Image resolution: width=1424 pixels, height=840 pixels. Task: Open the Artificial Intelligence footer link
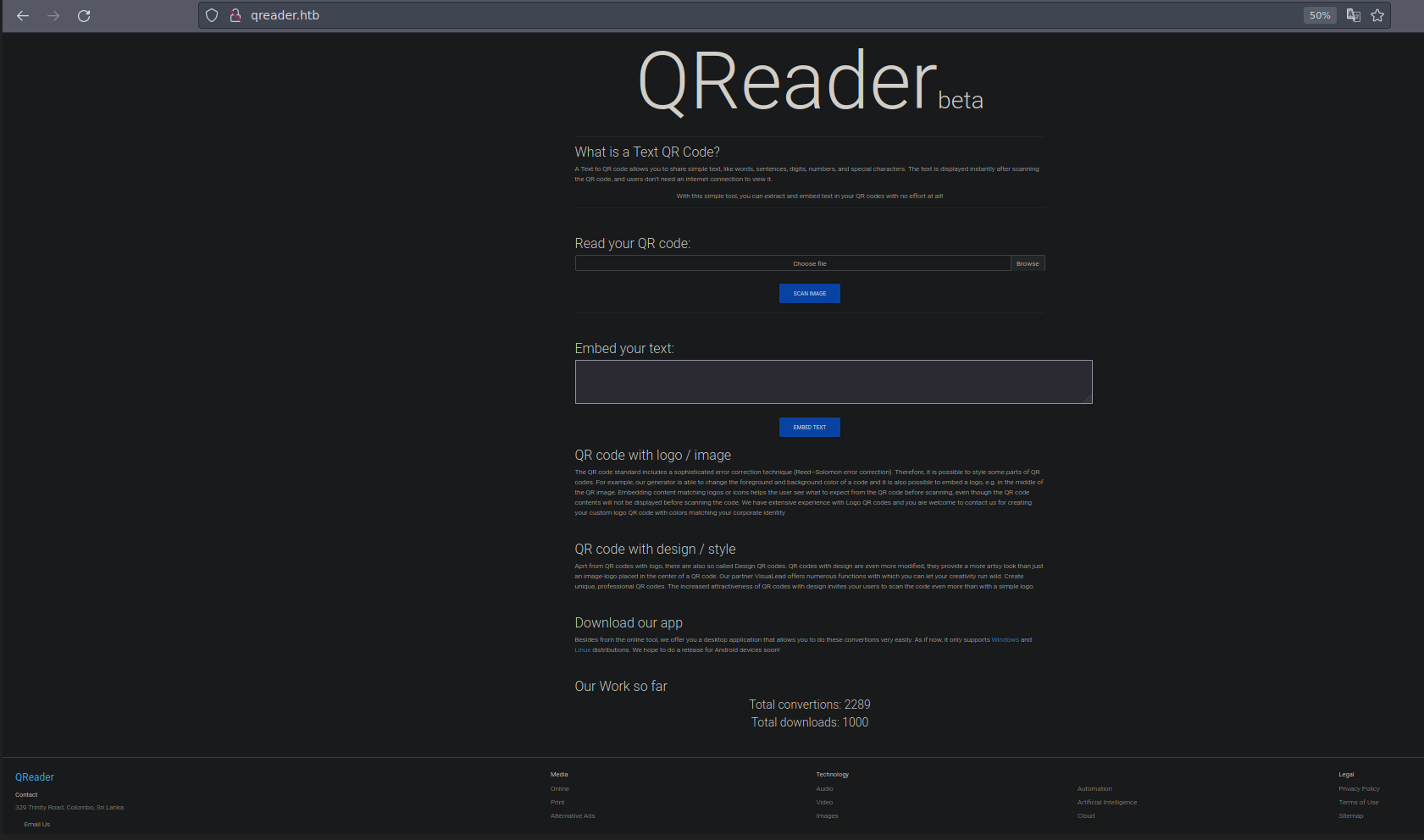tap(1107, 802)
